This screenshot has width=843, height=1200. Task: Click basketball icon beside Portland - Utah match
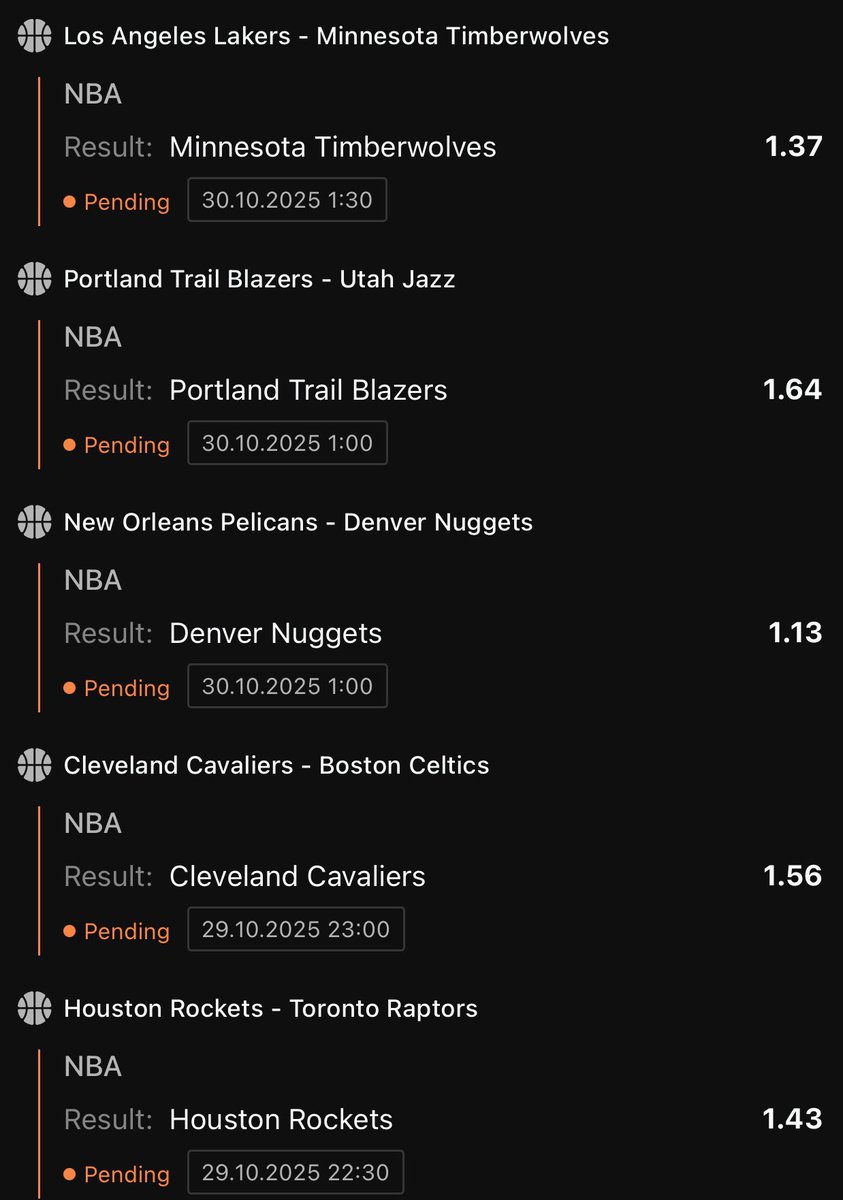tap(34, 279)
